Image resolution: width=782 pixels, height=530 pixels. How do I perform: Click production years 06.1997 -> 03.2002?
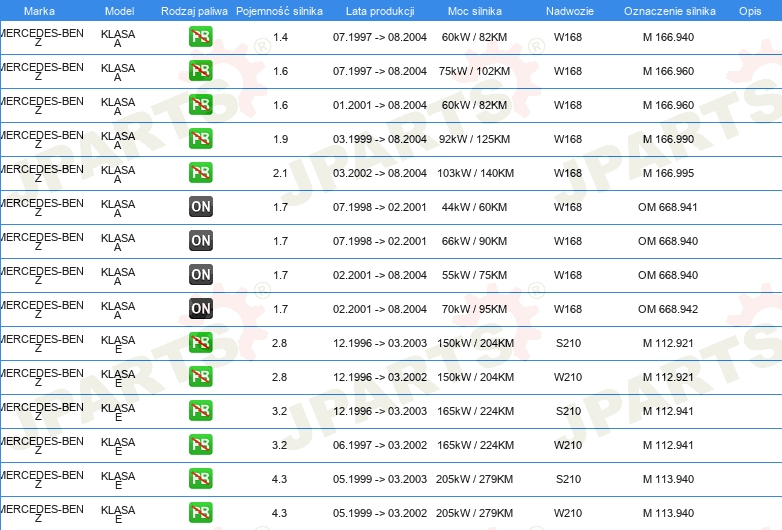tap(380, 445)
